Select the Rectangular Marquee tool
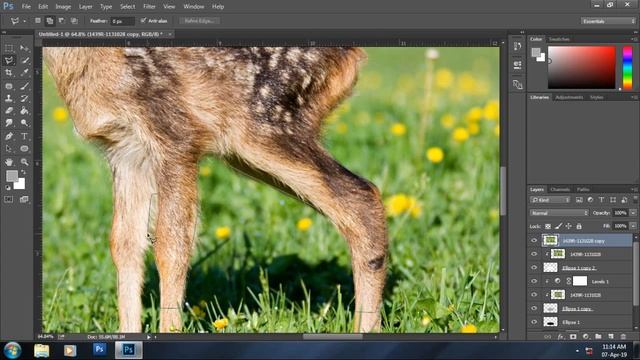 click(x=9, y=48)
